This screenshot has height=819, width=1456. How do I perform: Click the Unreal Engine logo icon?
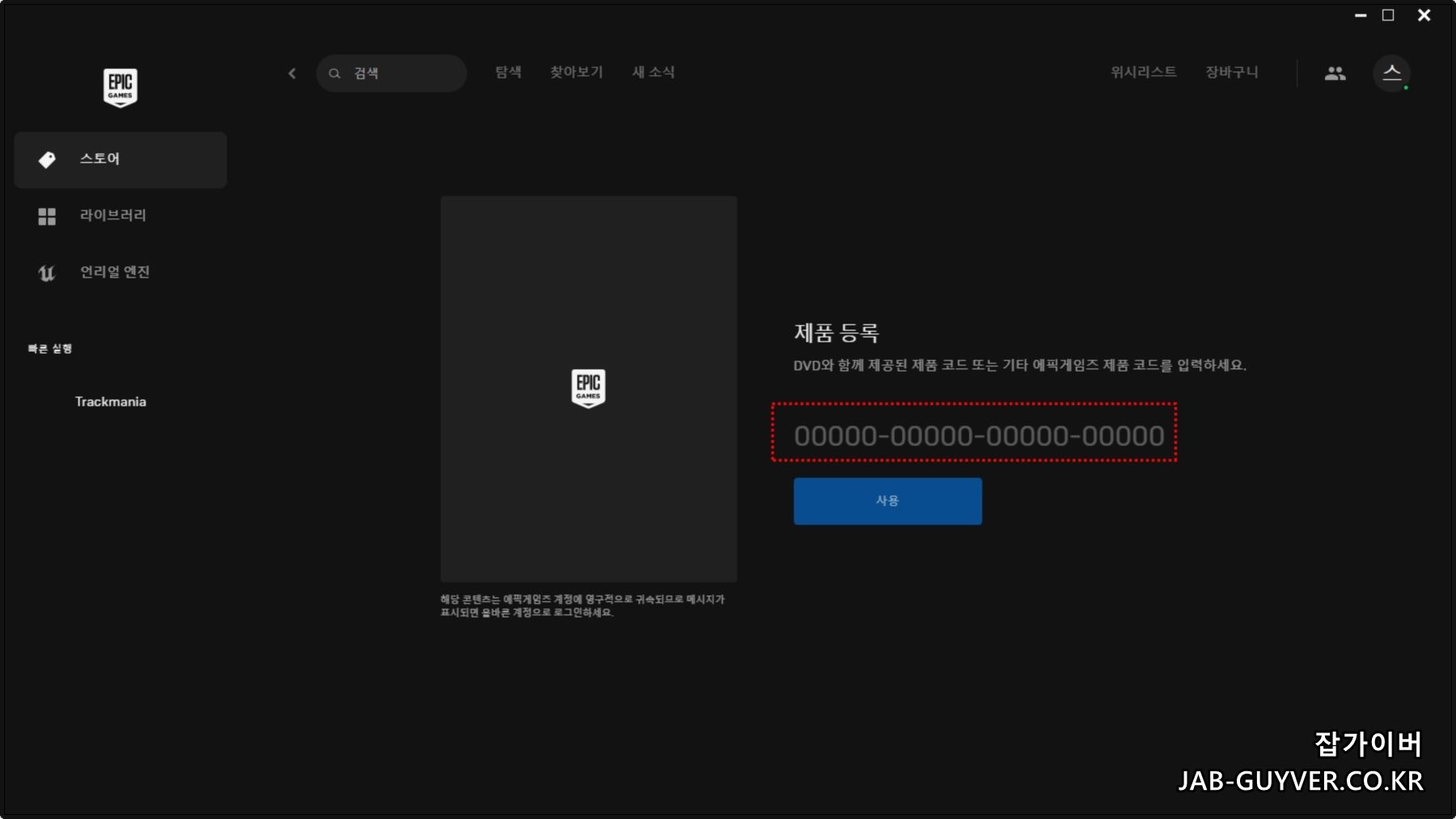coord(47,274)
